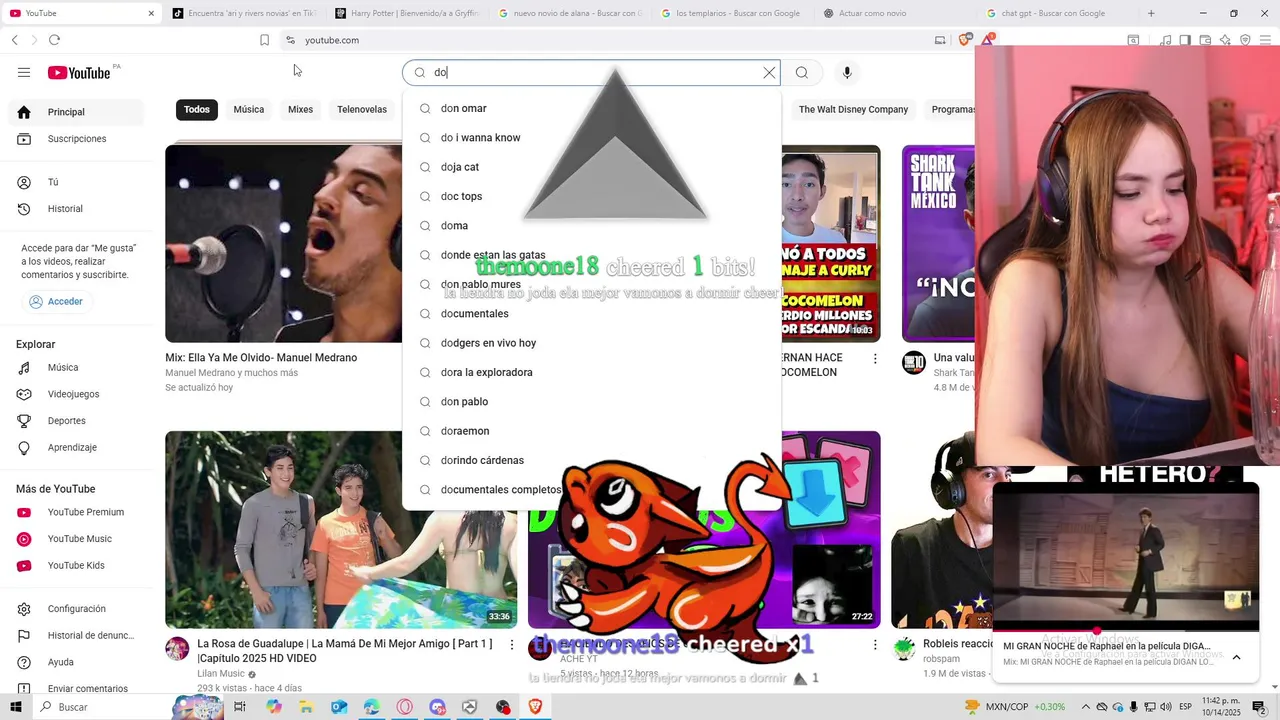The image size is (1280, 720).
Task: Open YouTube Music link
Action: click(78, 539)
